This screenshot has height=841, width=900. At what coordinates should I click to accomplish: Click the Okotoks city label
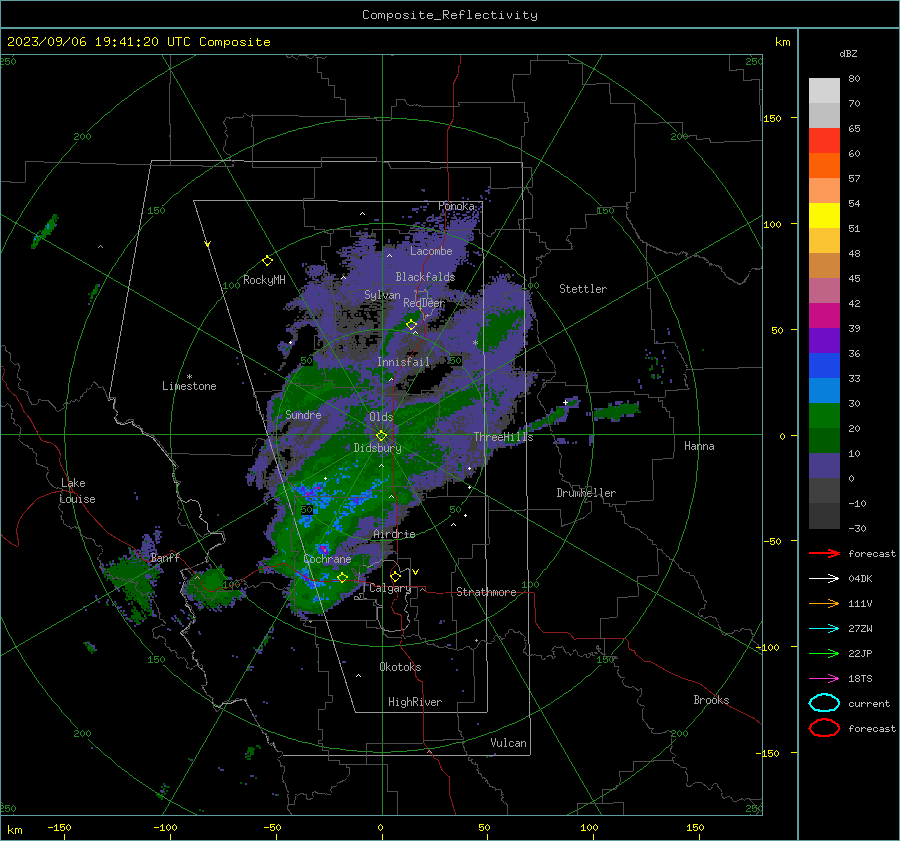click(x=400, y=667)
